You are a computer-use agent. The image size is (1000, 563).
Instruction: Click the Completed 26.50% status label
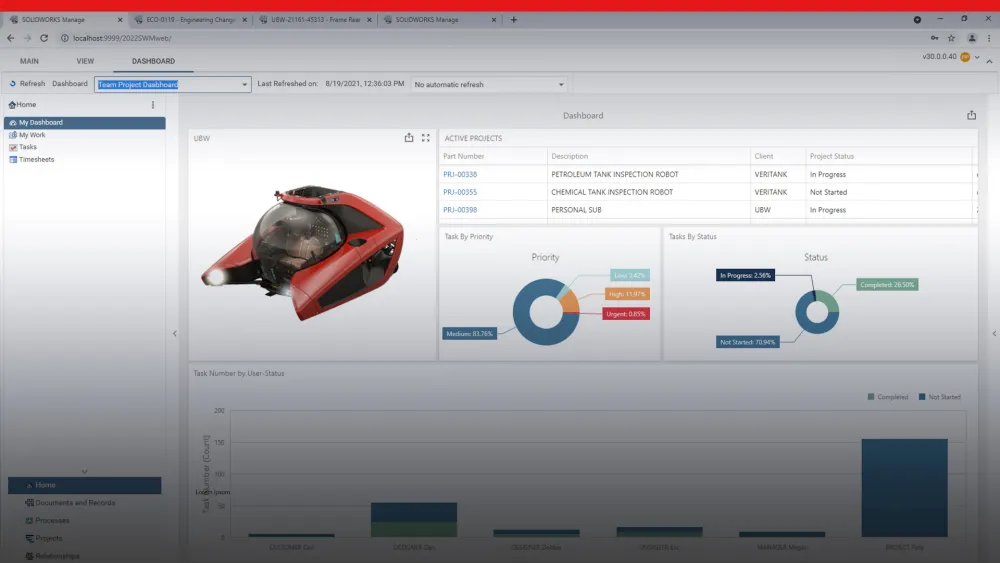pos(886,285)
